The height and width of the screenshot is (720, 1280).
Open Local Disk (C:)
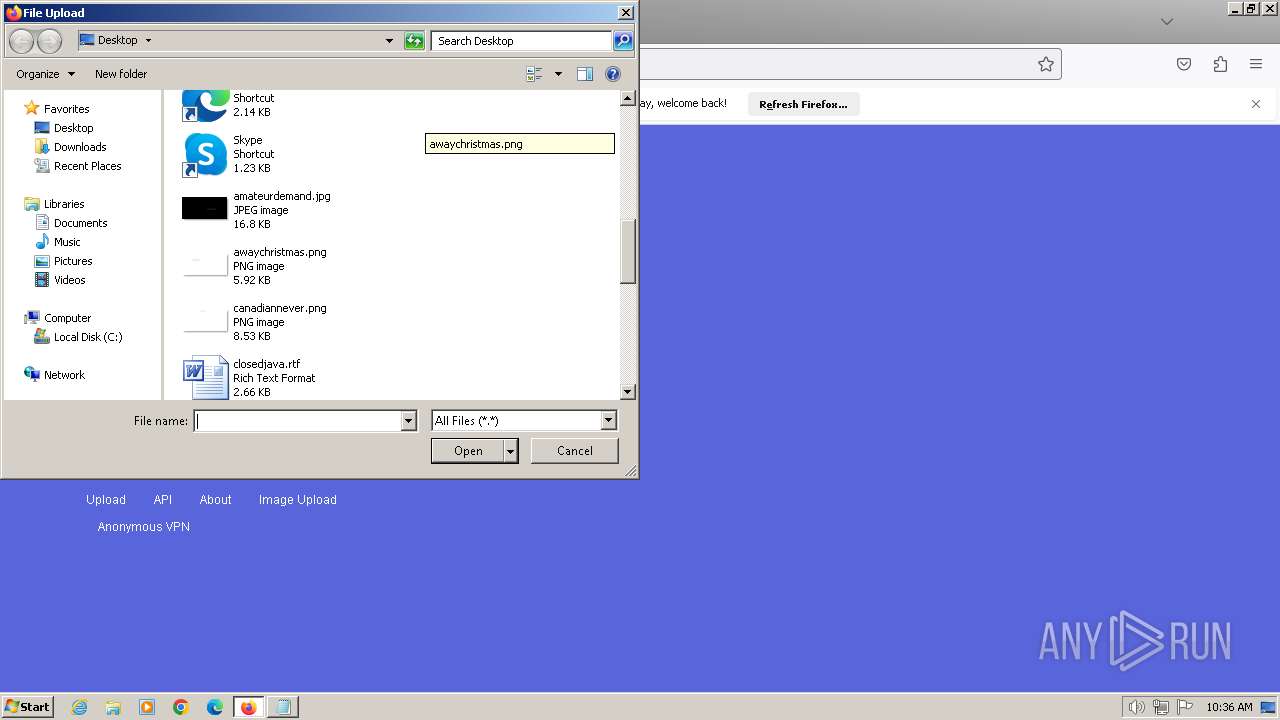[x=88, y=337]
